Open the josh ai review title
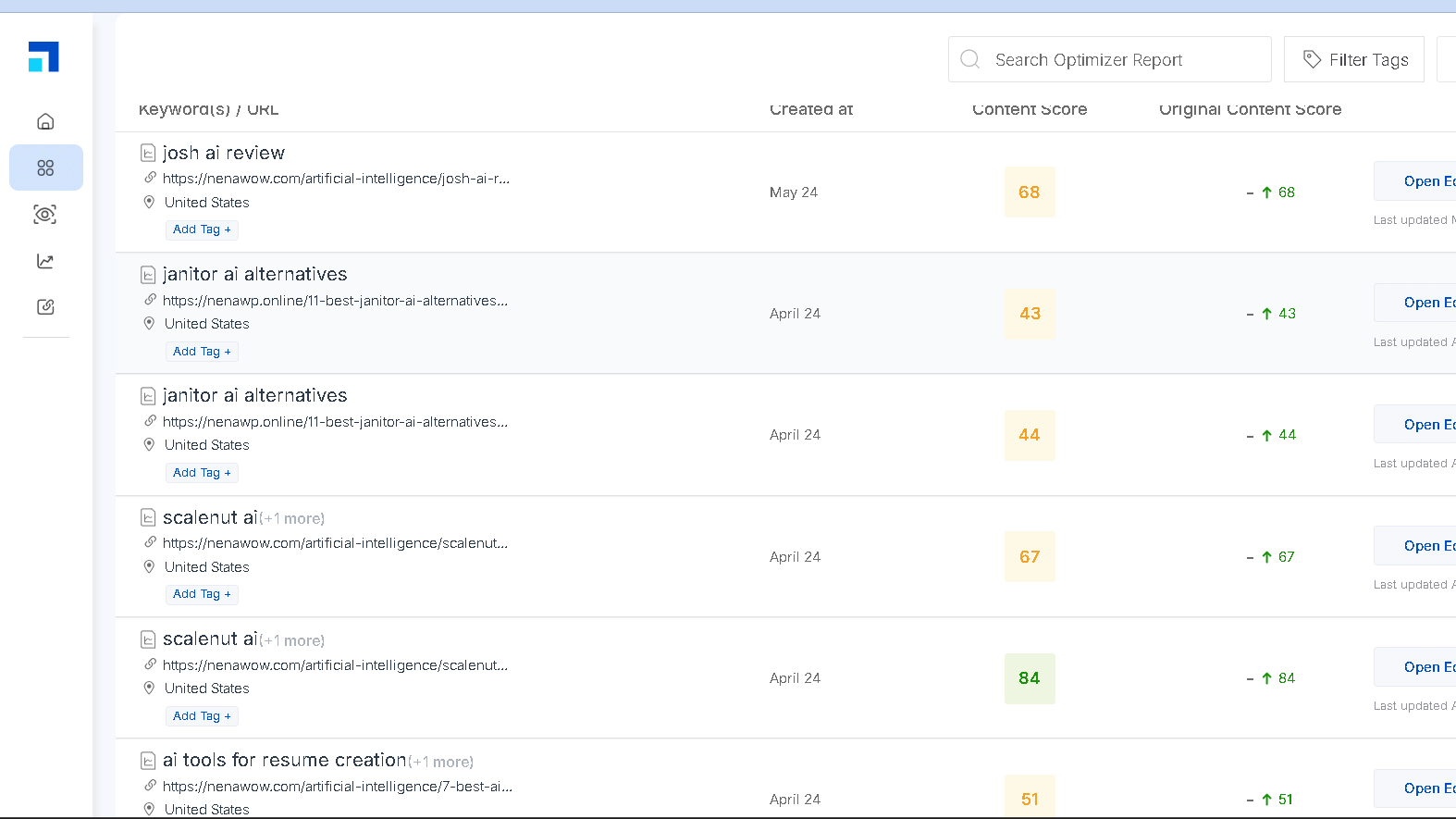Image resolution: width=1456 pixels, height=819 pixels. [x=224, y=153]
